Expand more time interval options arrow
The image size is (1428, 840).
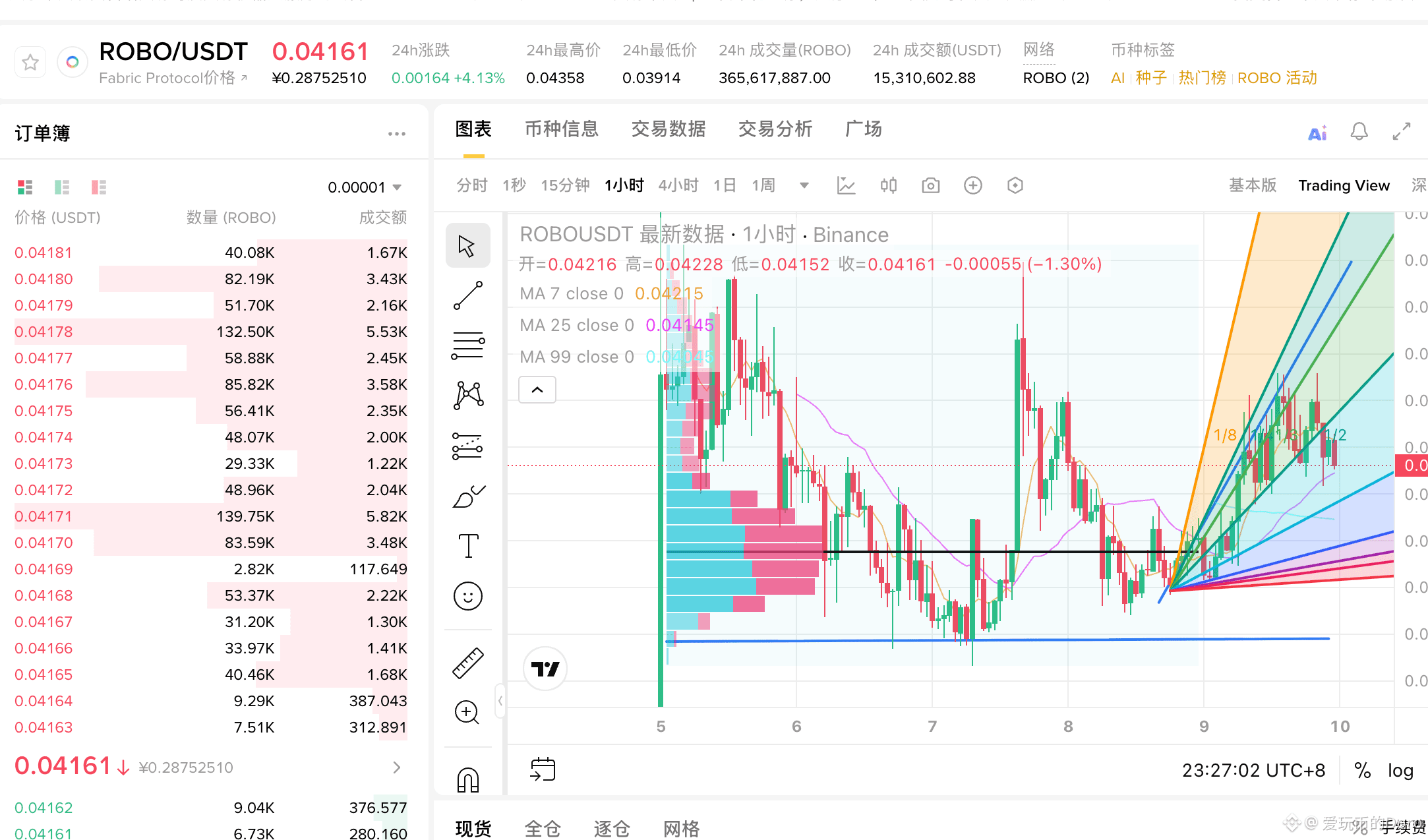coord(804,185)
